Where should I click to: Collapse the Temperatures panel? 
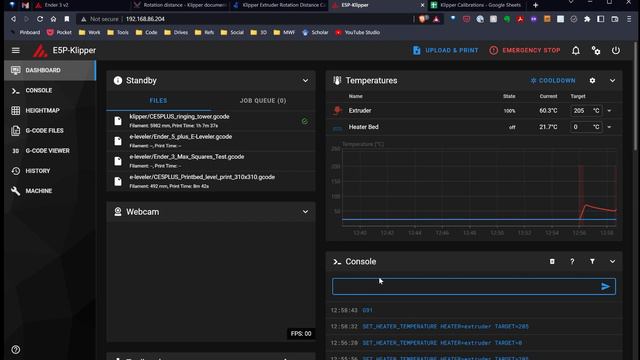(612, 80)
